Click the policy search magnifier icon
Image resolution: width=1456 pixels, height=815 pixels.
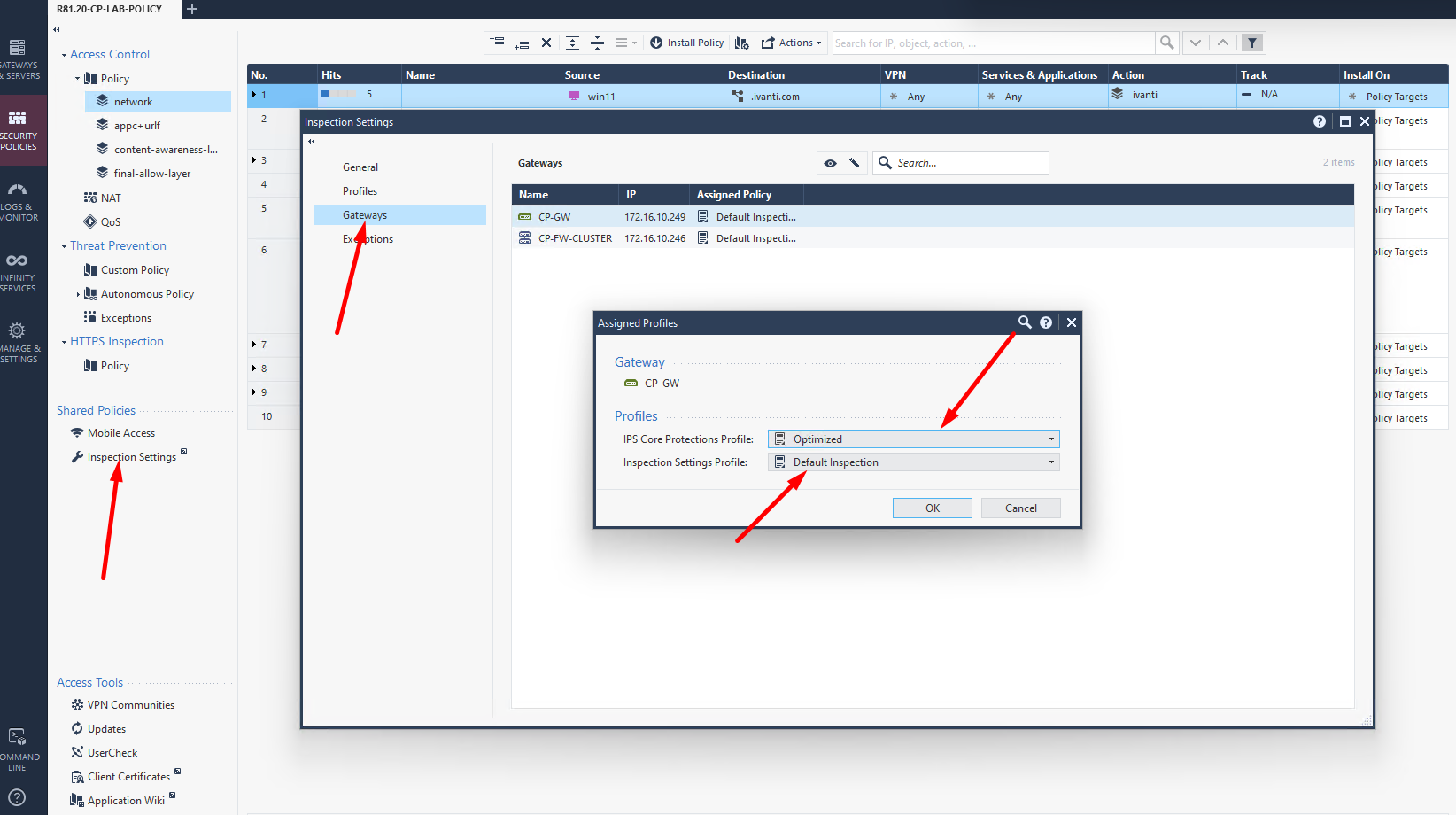pos(1167,43)
